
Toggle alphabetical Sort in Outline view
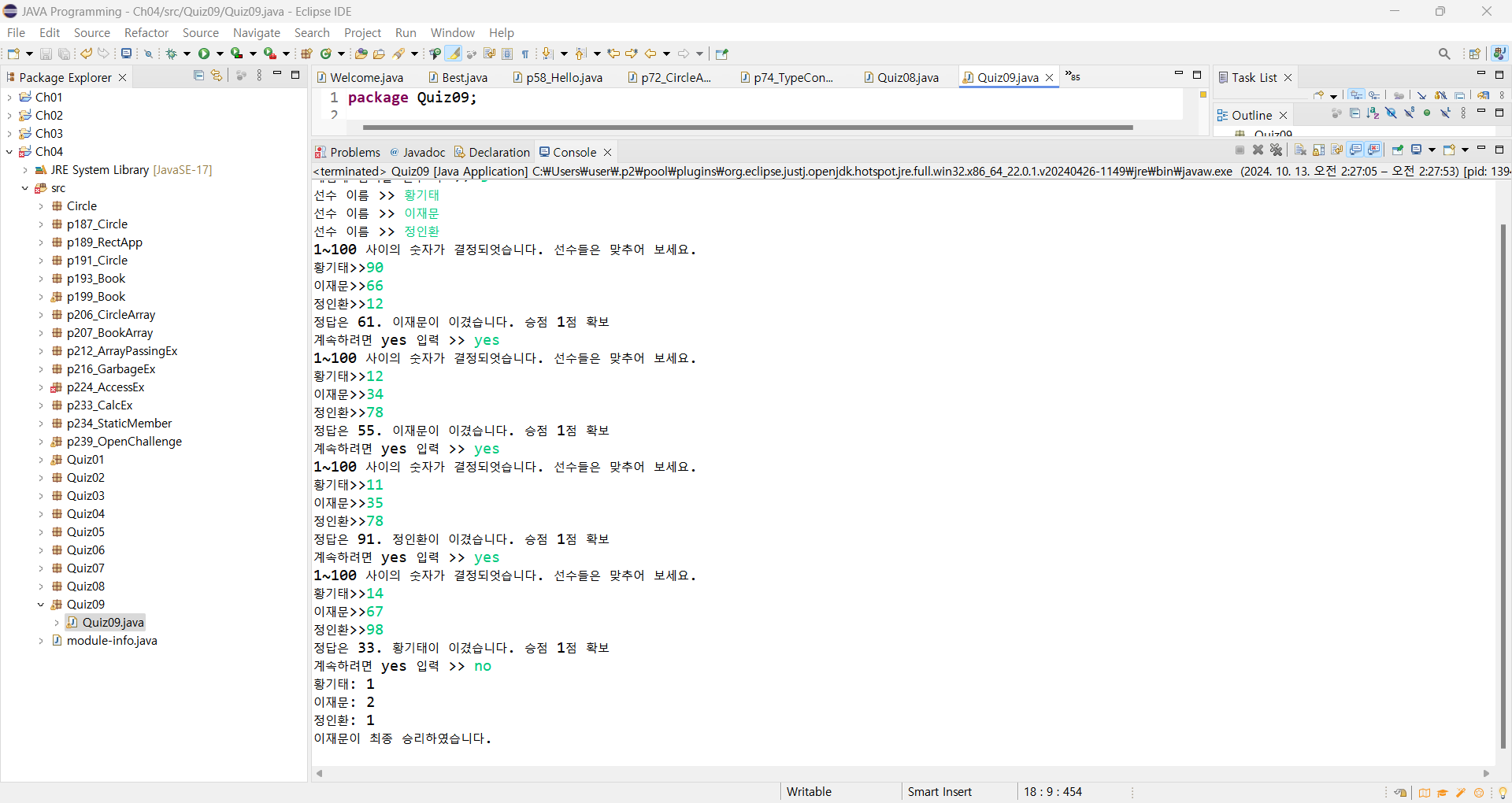1373,113
